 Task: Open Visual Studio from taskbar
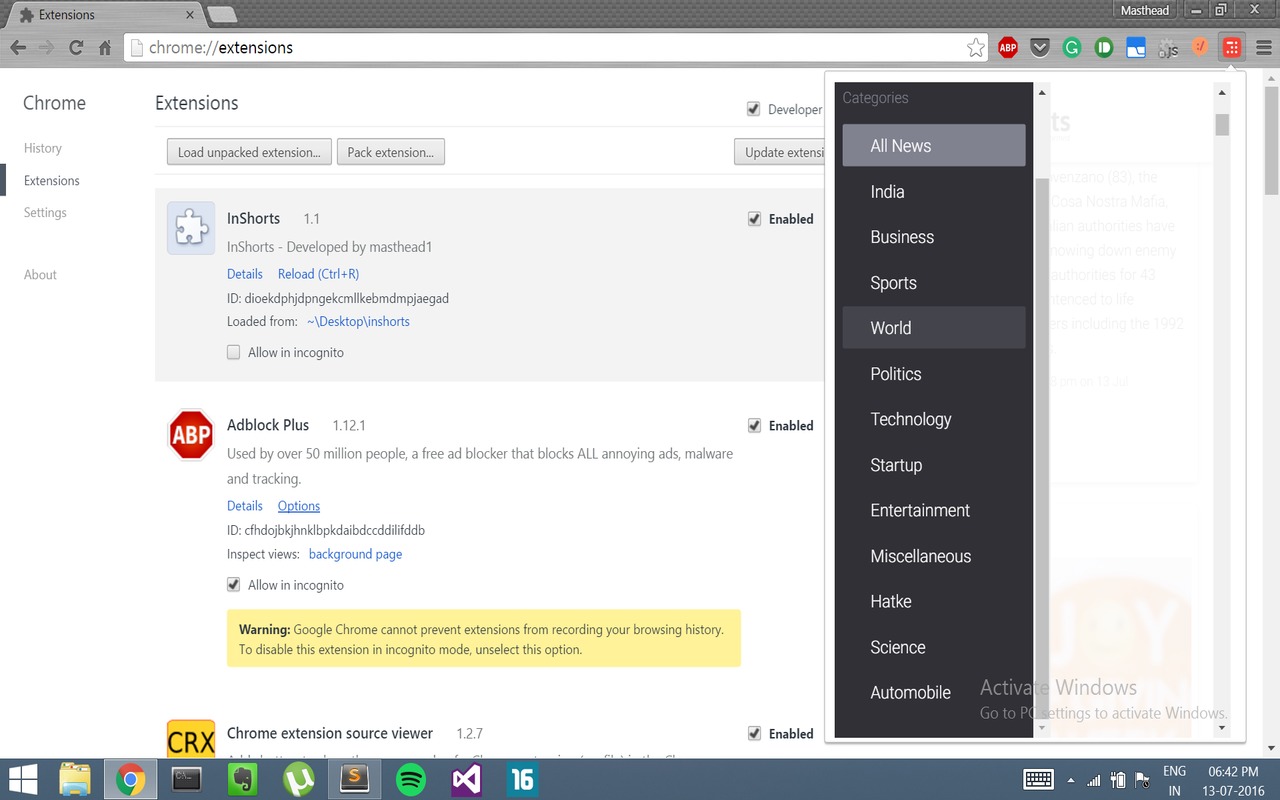467,779
